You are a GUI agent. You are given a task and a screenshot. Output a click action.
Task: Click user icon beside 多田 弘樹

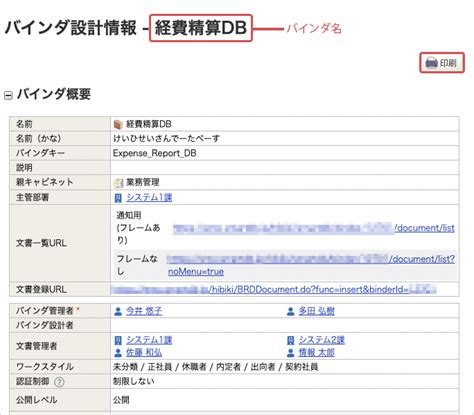point(290,311)
